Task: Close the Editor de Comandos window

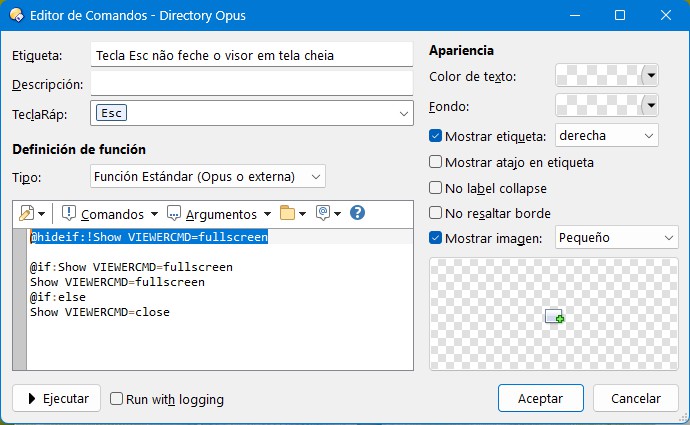Action: click(666, 15)
